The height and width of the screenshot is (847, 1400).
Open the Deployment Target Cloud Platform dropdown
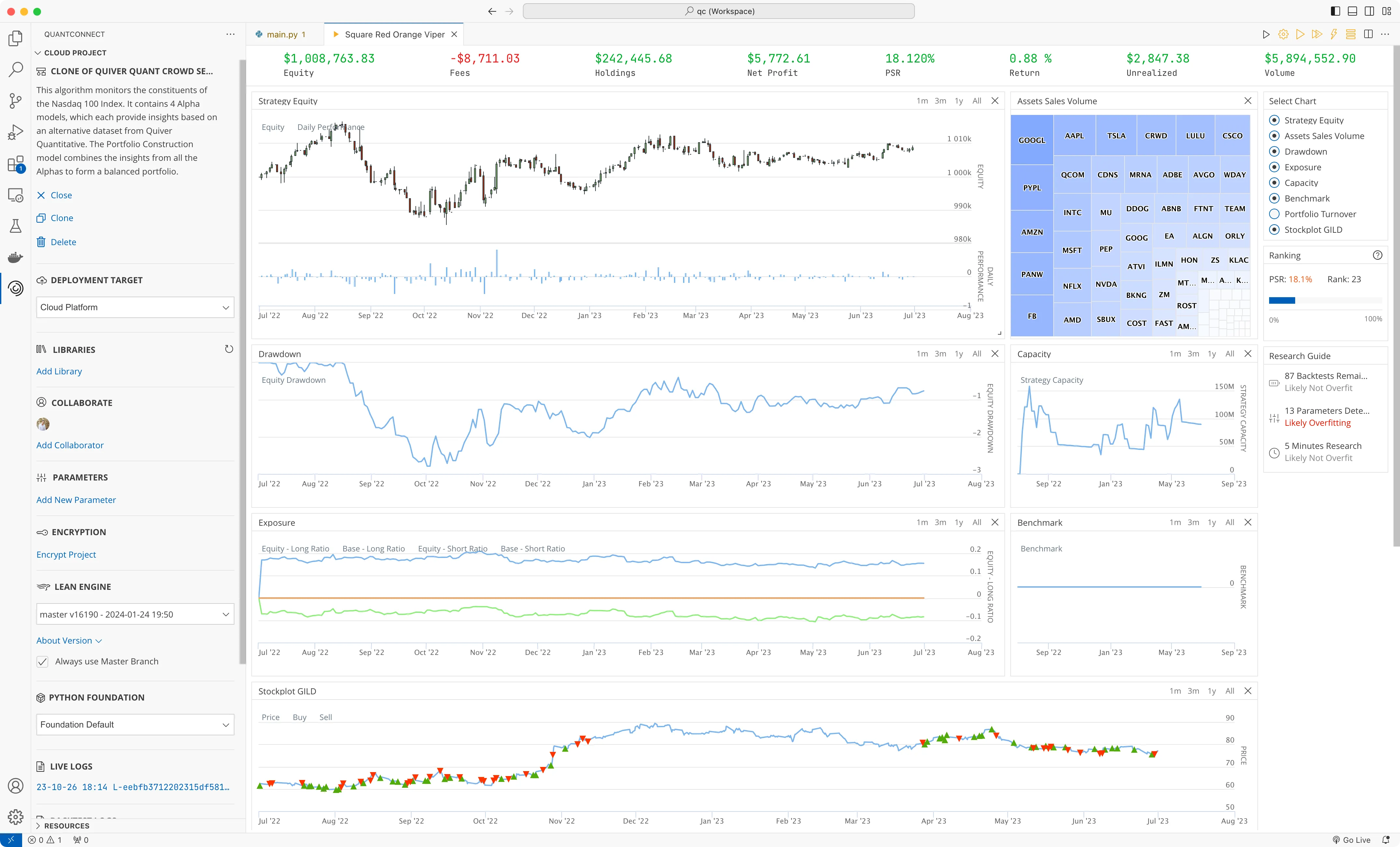click(x=135, y=307)
